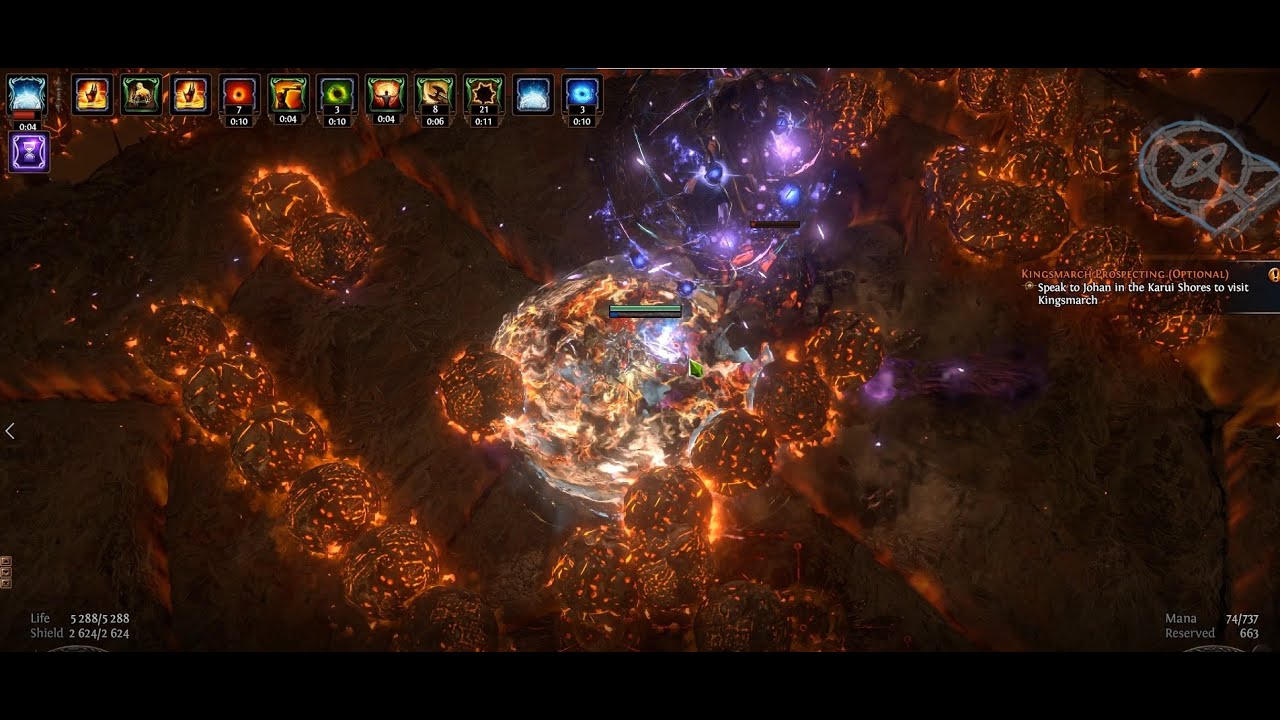1280x720 pixels.
Task: Click the left-pointing arrow at the left screen edge
Action: click(10, 431)
